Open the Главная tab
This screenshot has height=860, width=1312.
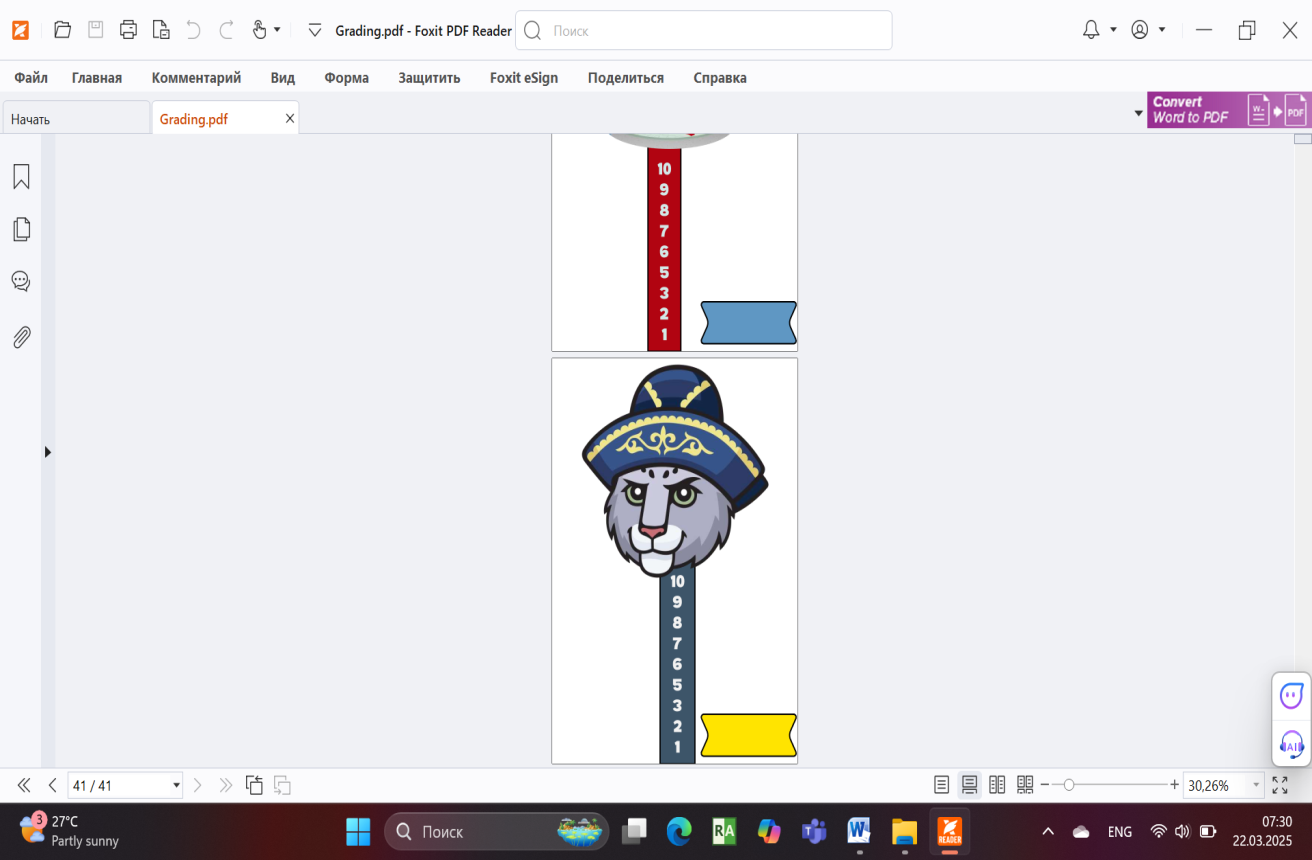click(97, 77)
